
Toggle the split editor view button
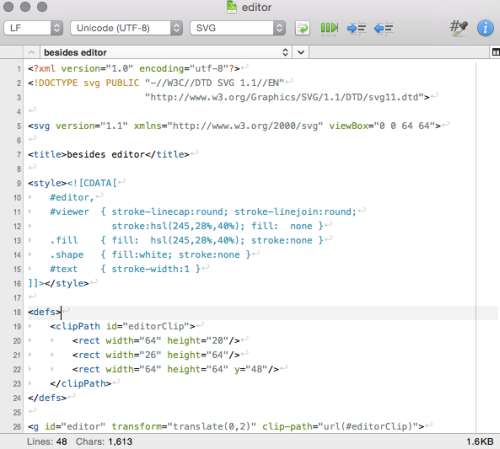496,52
